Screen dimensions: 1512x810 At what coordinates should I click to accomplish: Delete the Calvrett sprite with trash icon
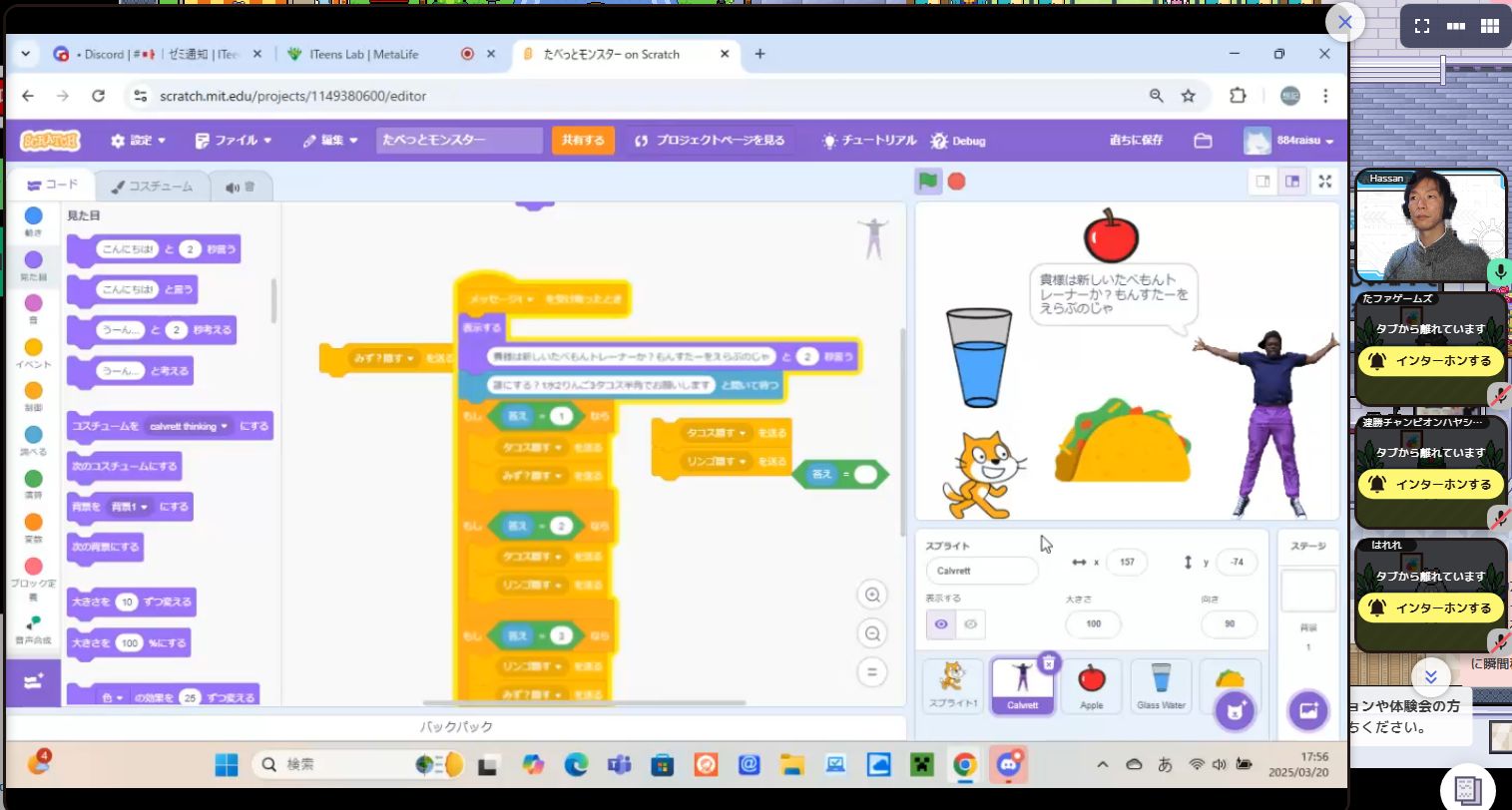tap(1048, 661)
